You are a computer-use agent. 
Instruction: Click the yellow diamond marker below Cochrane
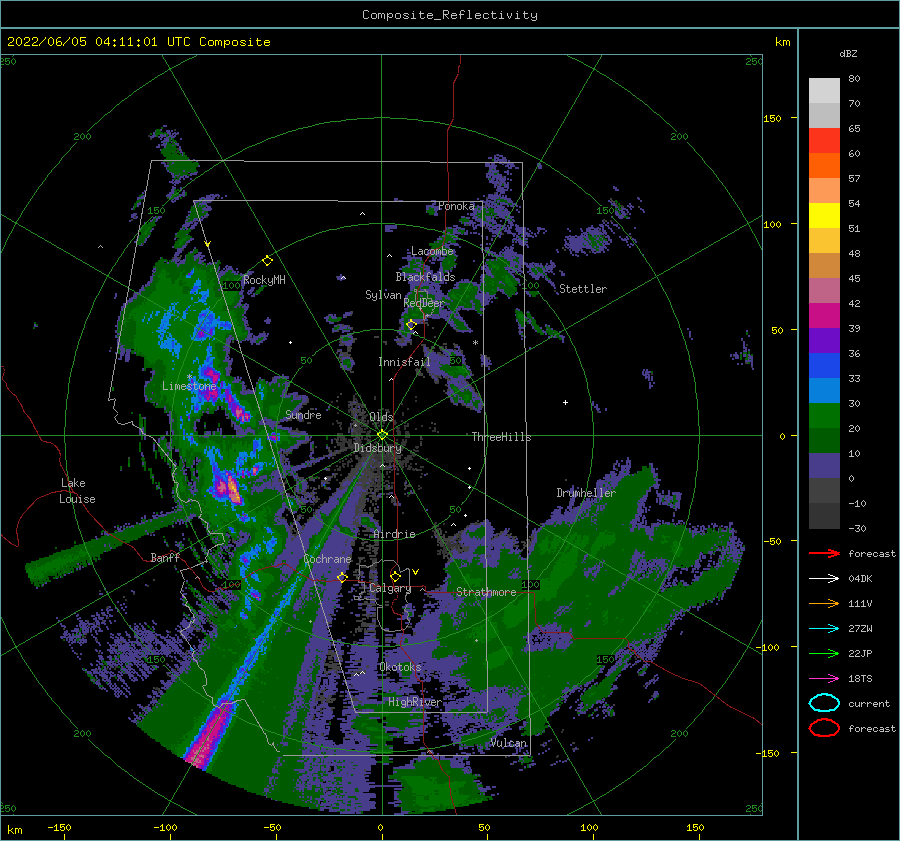(x=343, y=577)
